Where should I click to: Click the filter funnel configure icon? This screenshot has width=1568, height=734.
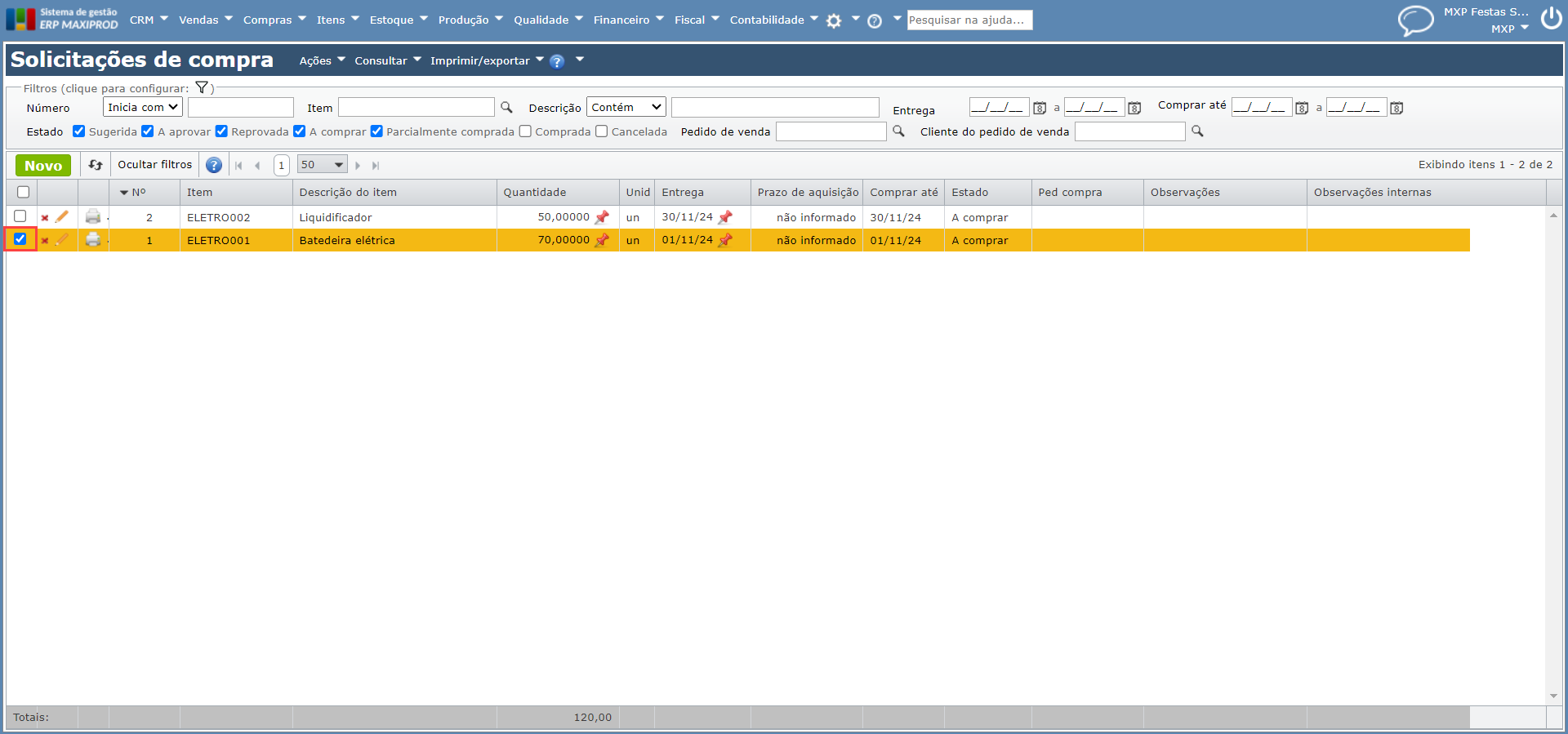pyautogui.click(x=202, y=87)
